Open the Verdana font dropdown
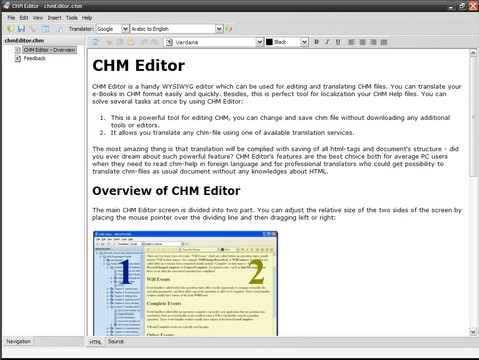This screenshot has height=360, width=479. coord(214,42)
